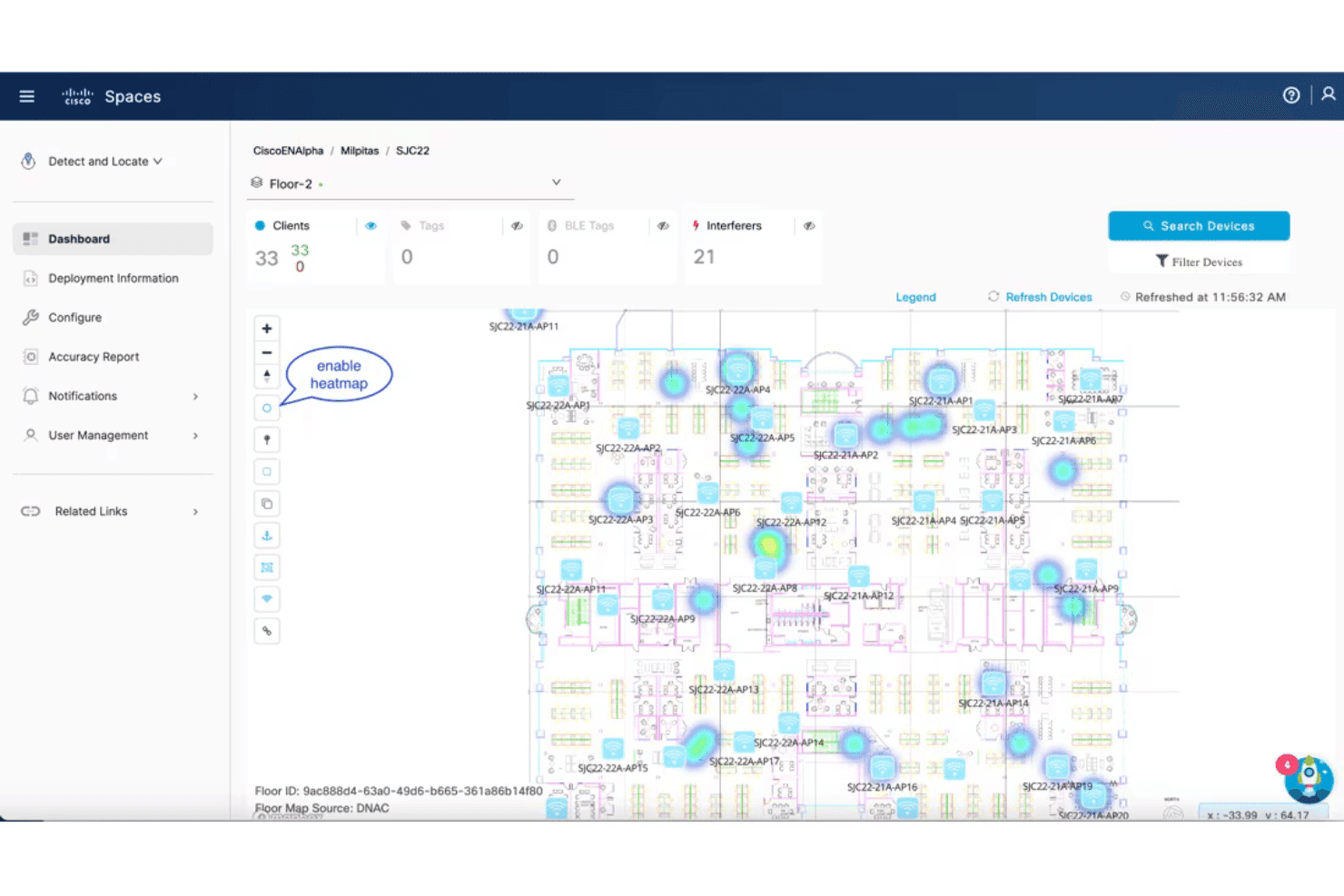Zoom in on the floor map

(267, 329)
